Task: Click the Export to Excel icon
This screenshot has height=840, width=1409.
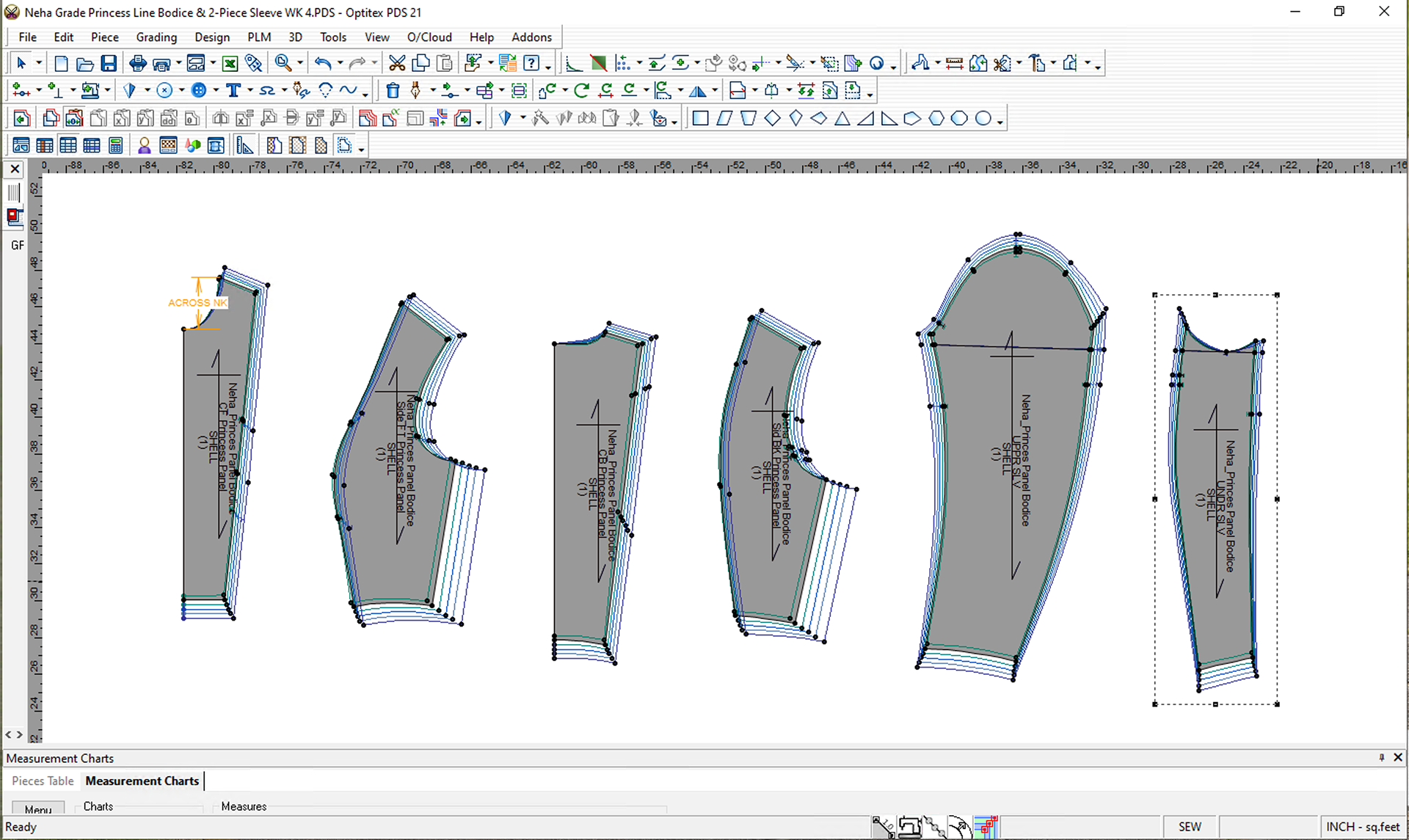Action: (x=230, y=64)
